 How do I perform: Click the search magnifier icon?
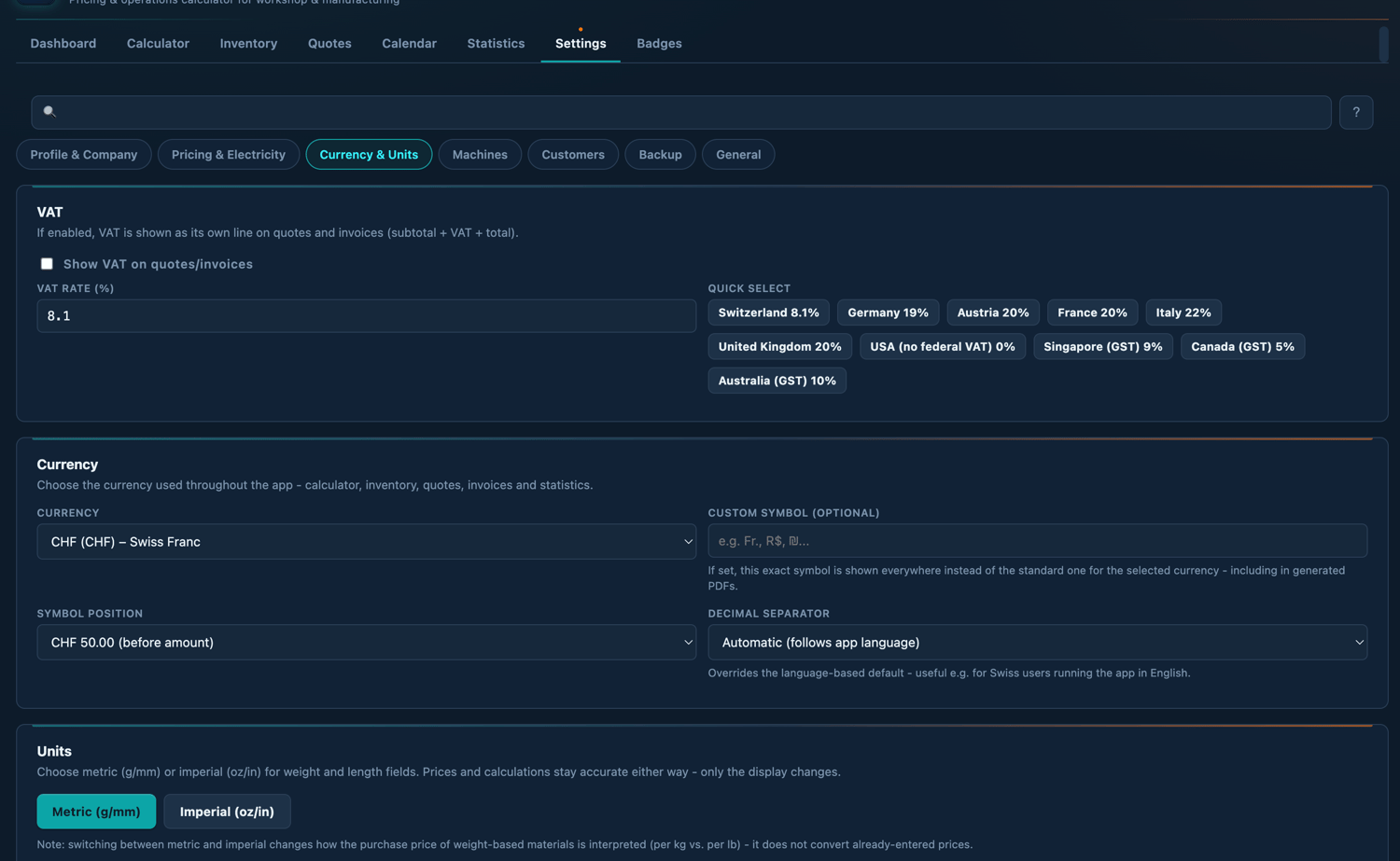49,112
